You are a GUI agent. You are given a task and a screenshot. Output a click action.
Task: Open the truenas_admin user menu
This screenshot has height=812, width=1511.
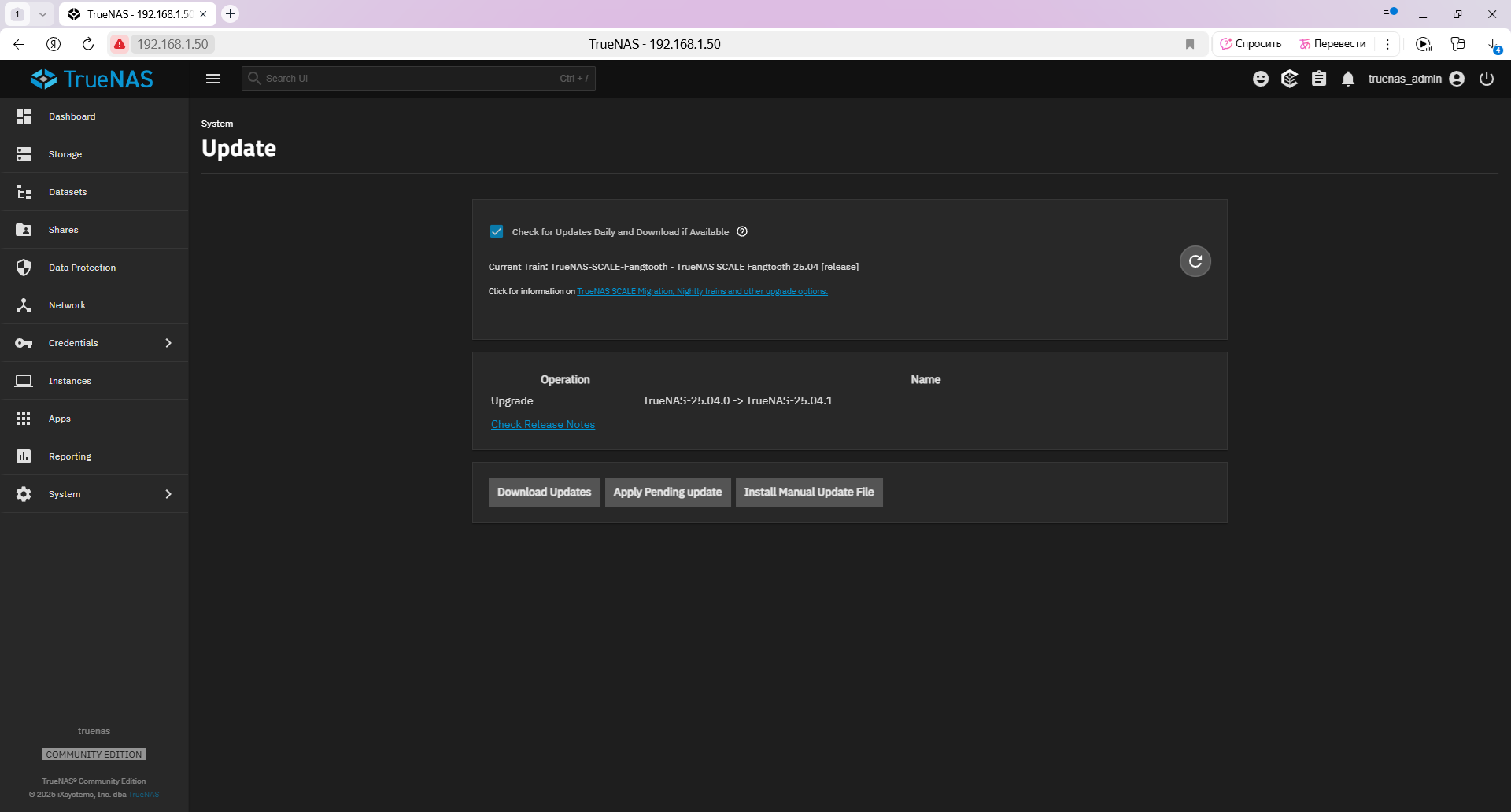pos(1416,79)
